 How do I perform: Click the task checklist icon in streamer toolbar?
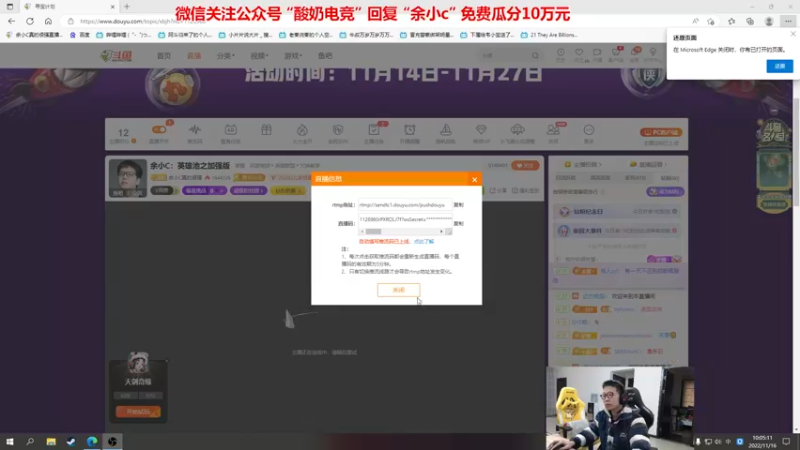pos(374,130)
